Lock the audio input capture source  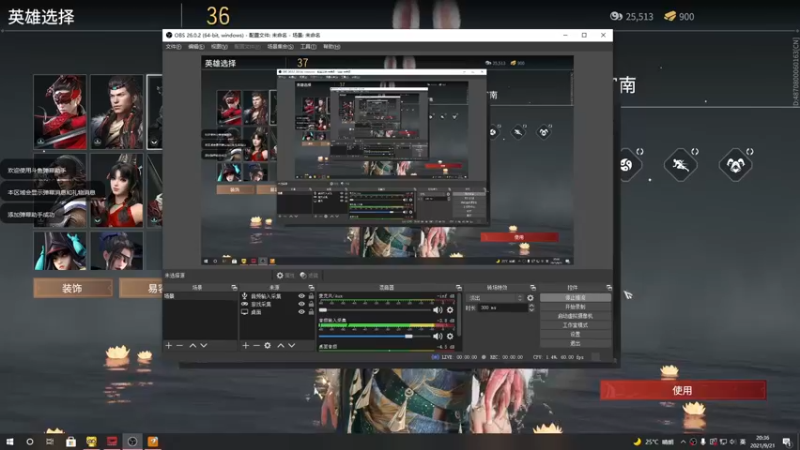311,296
